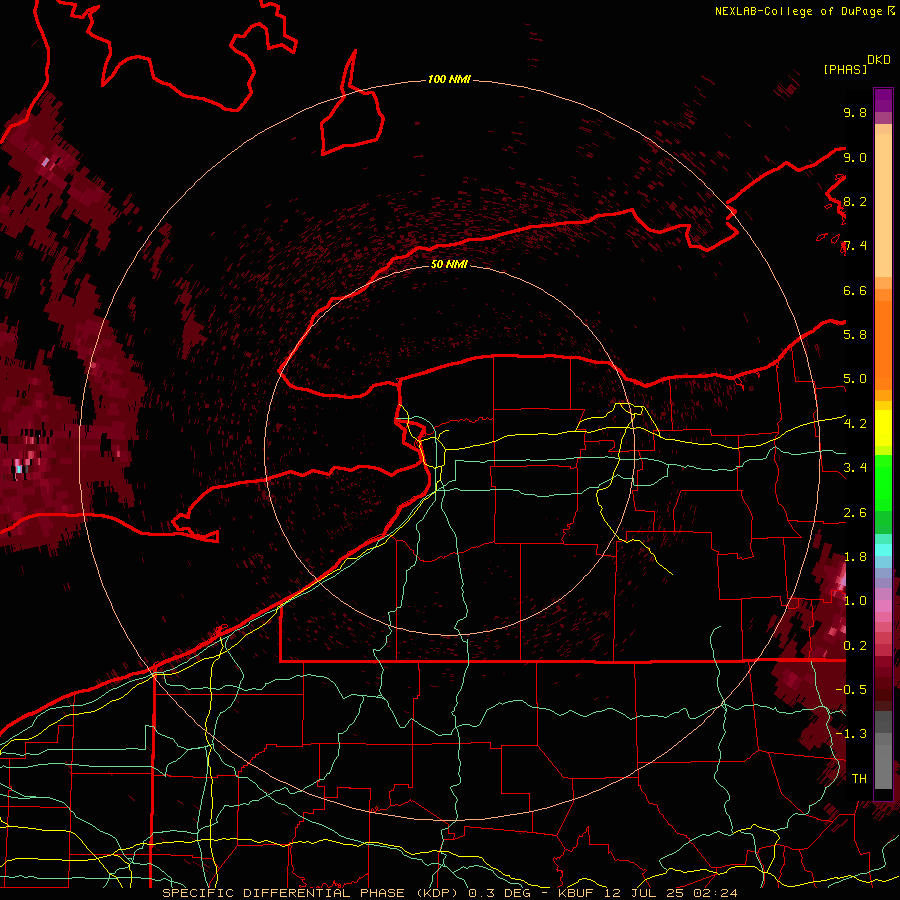The width and height of the screenshot is (900, 900).
Task: Click the 5.0 scale value
Action: (855, 379)
